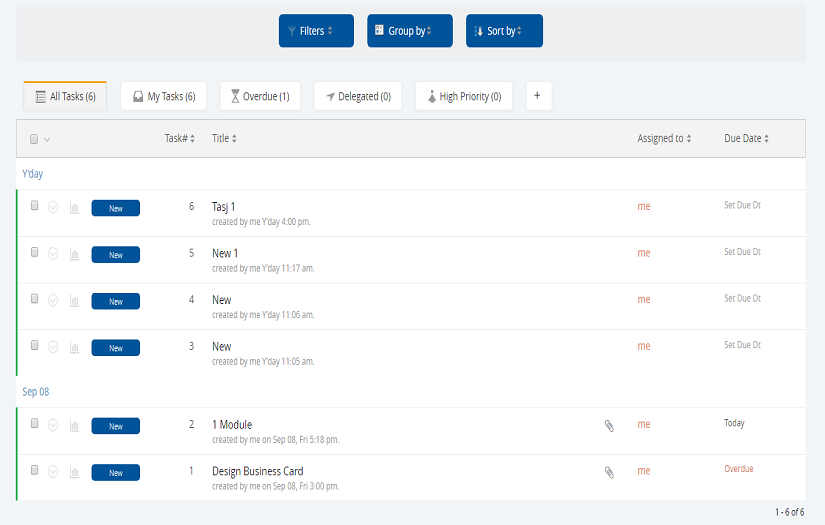Switch to the Overdue tab
Image resolution: width=825 pixels, height=525 pixels.
260,96
